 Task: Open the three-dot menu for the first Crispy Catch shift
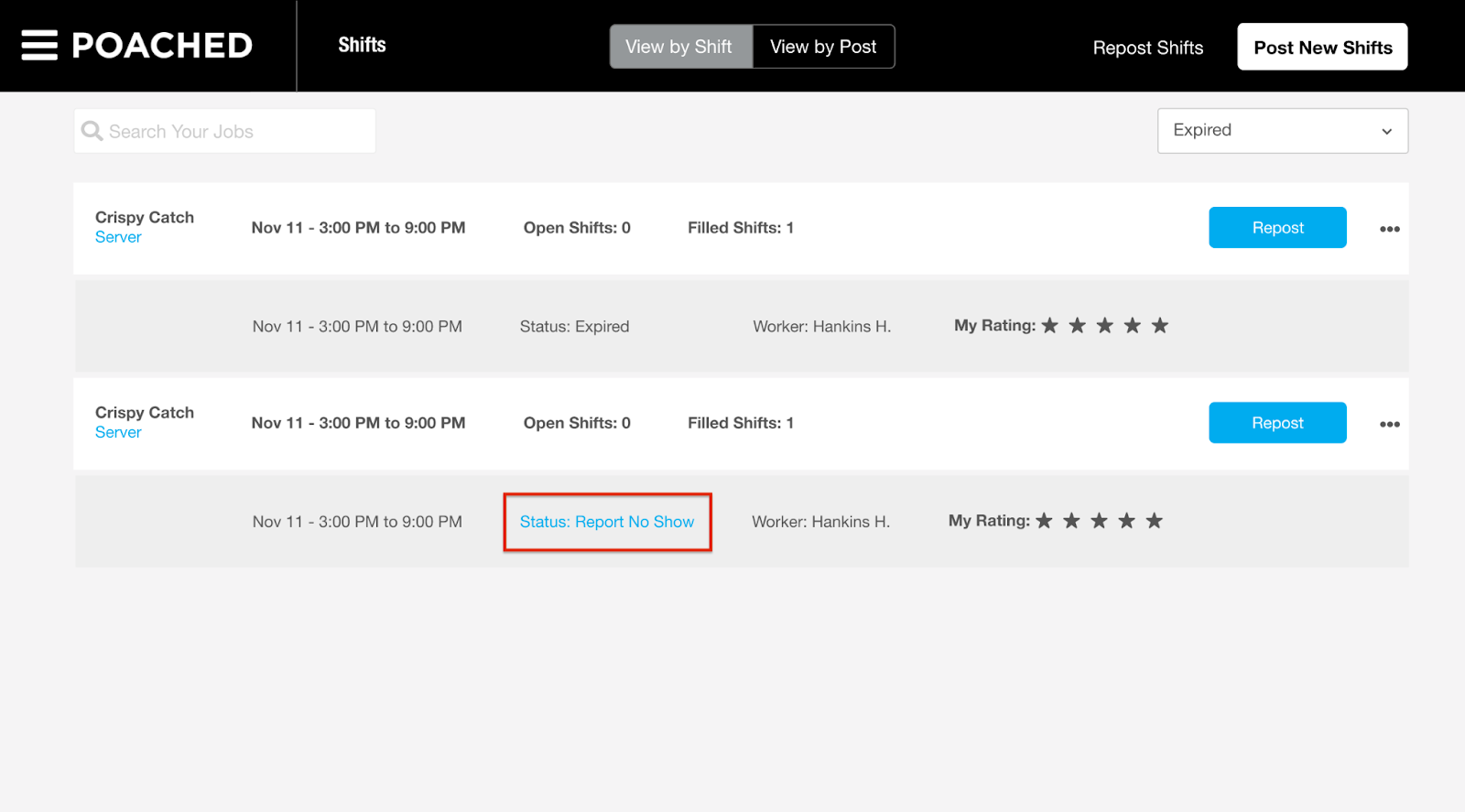pyautogui.click(x=1389, y=229)
